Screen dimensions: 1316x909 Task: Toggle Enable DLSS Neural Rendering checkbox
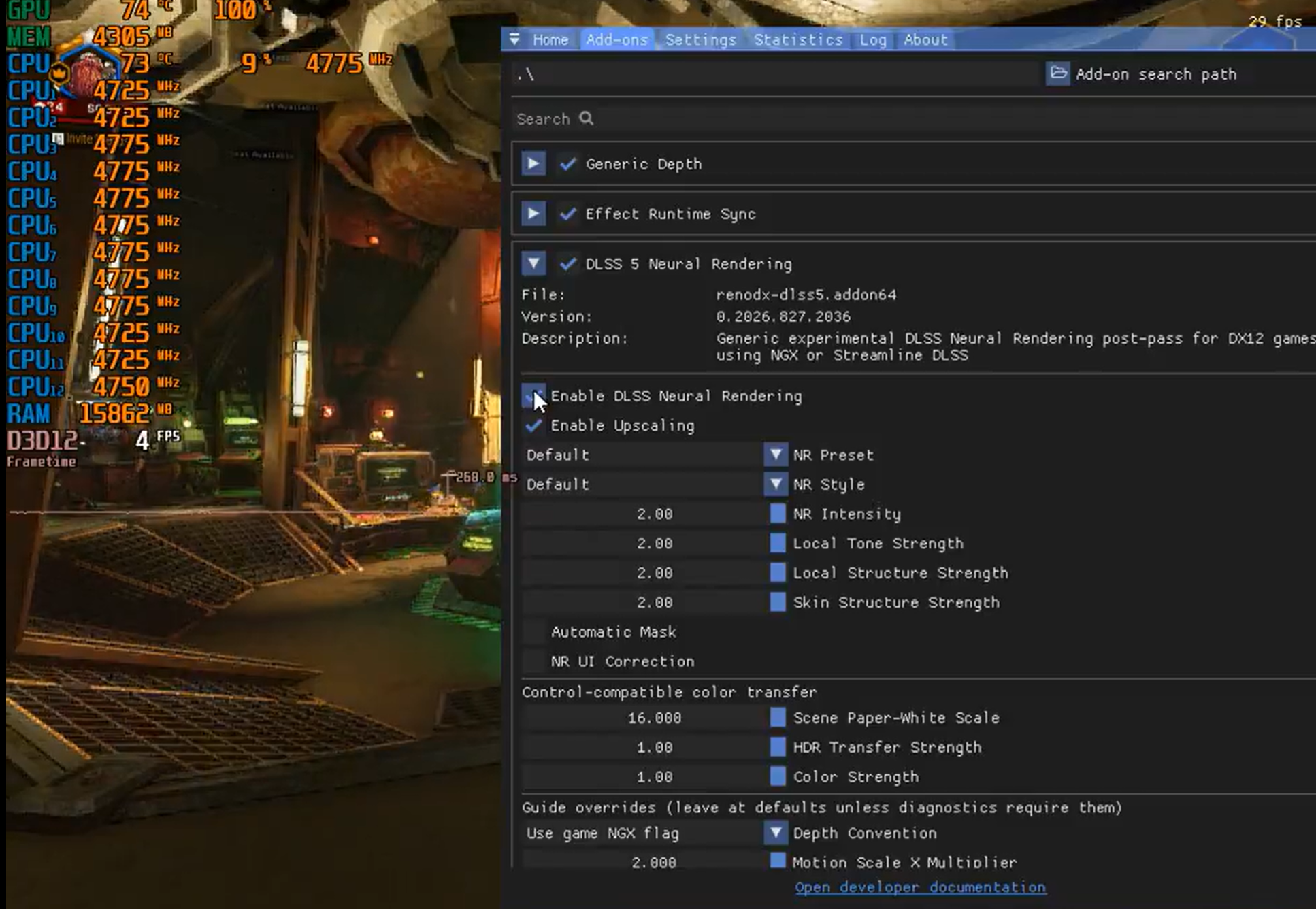[533, 396]
